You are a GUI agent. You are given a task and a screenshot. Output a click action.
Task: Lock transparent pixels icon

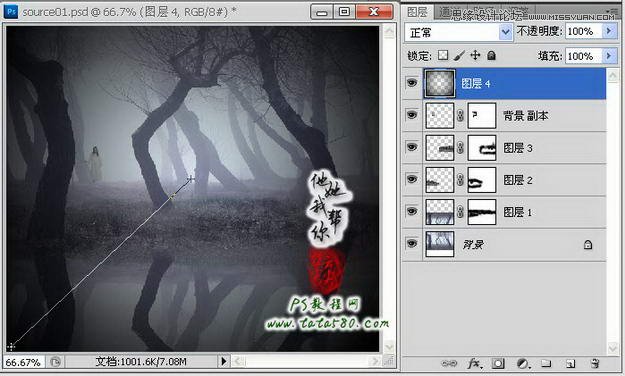click(x=443, y=55)
